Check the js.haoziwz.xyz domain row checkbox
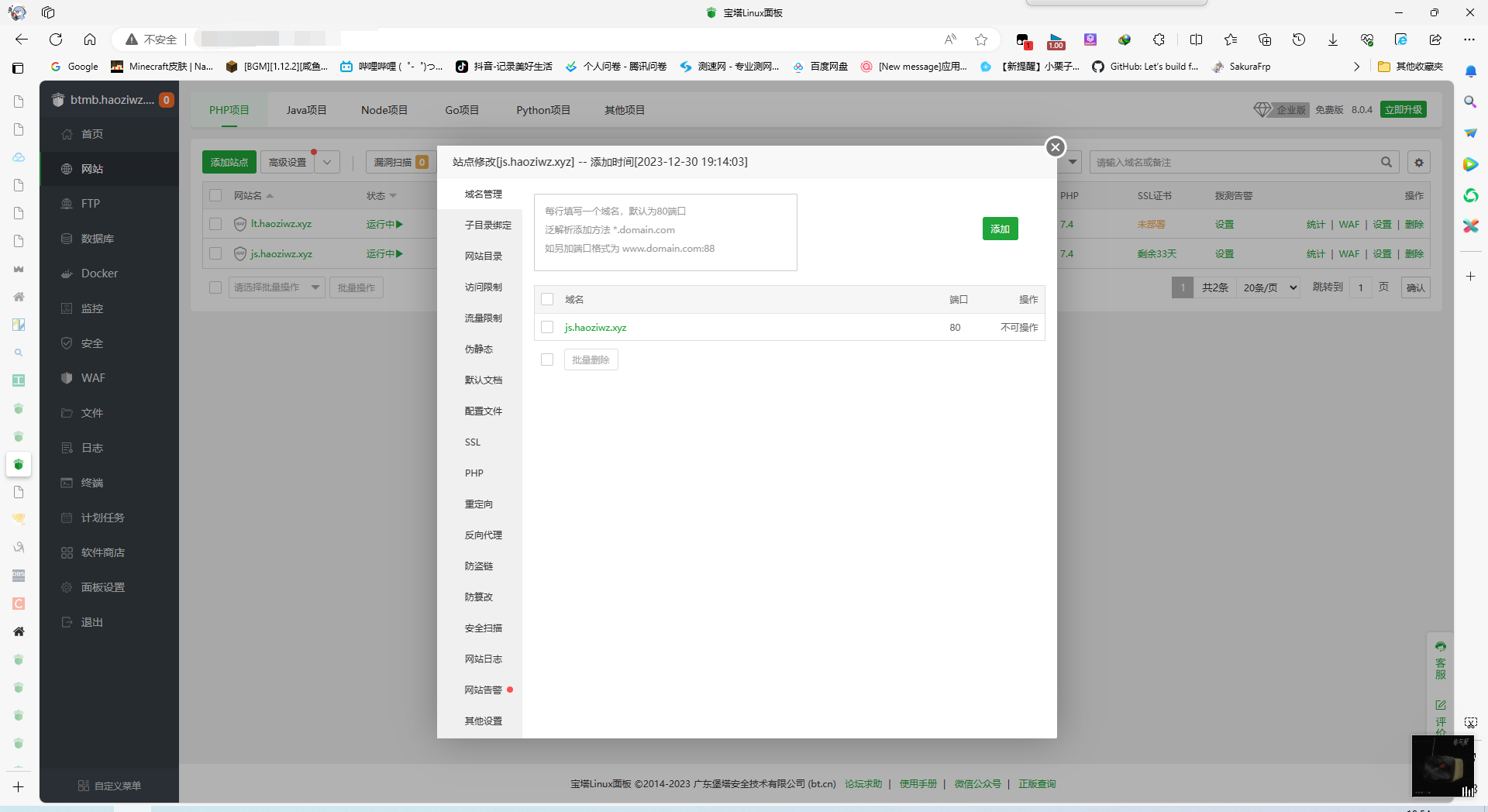 [x=547, y=327]
